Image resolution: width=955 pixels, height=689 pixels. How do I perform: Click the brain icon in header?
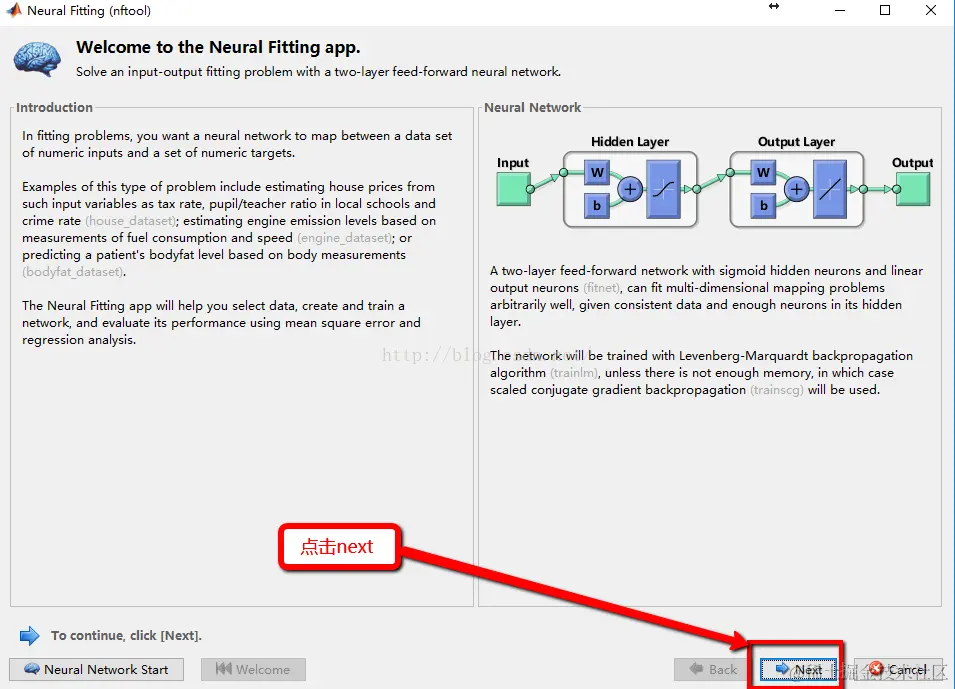(x=37, y=59)
